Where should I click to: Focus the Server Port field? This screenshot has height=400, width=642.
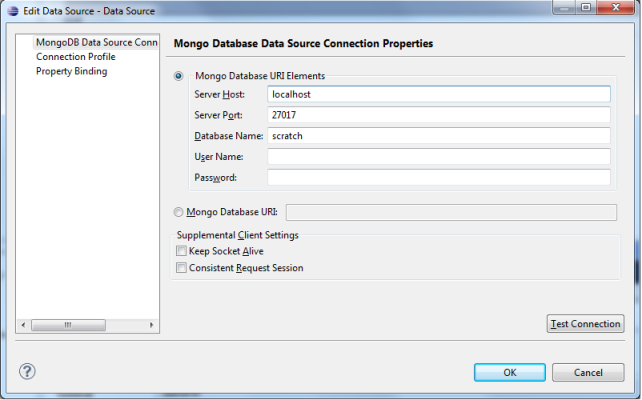coord(438,115)
